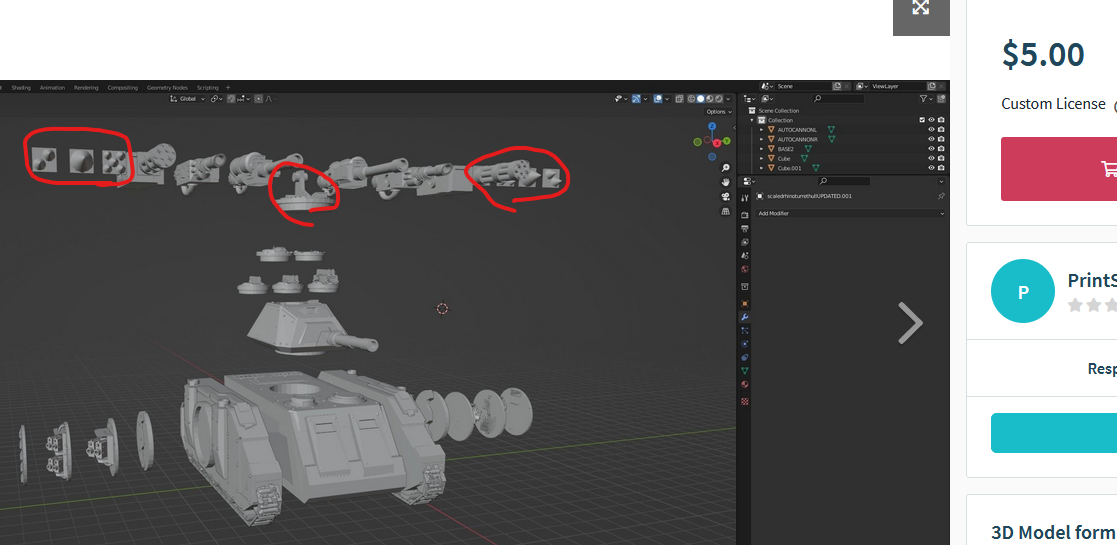
Task: Toggle viewport visibility of Cube.001
Action: pos(931,168)
